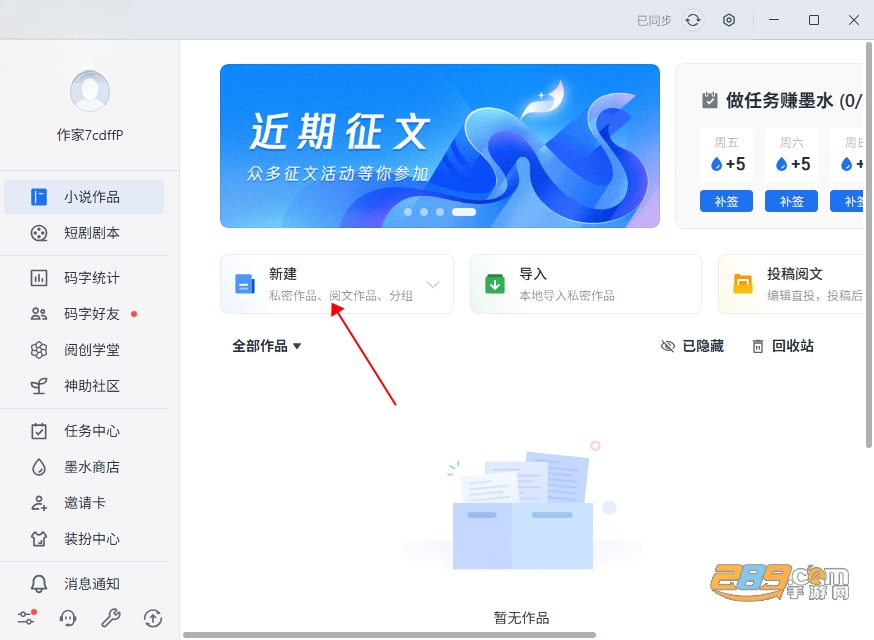The width and height of the screenshot is (874, 640).
Task: Open the 导入 local import card
Action: 586,284
